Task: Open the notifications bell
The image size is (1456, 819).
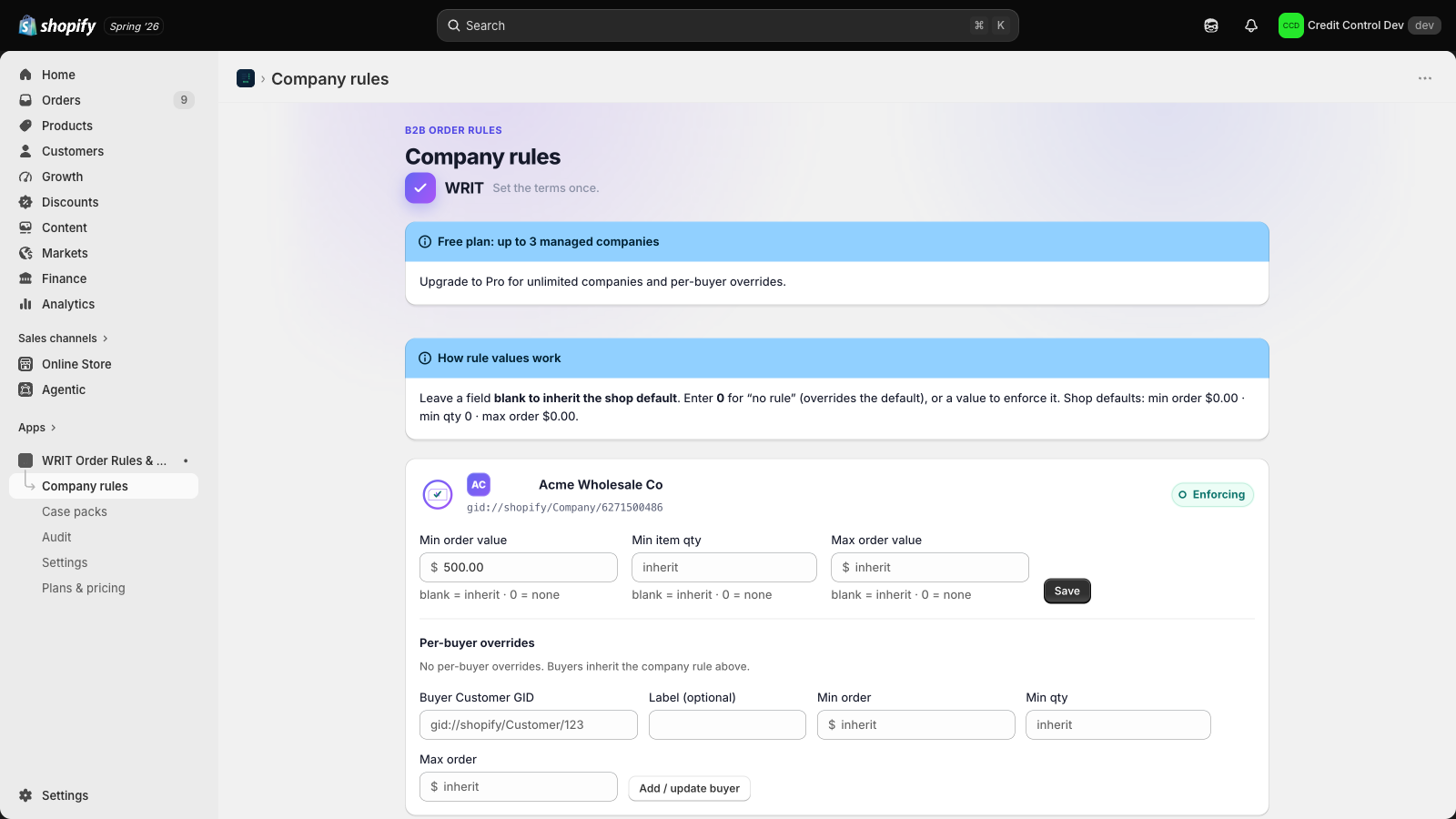Action: tap(1251, 25)
